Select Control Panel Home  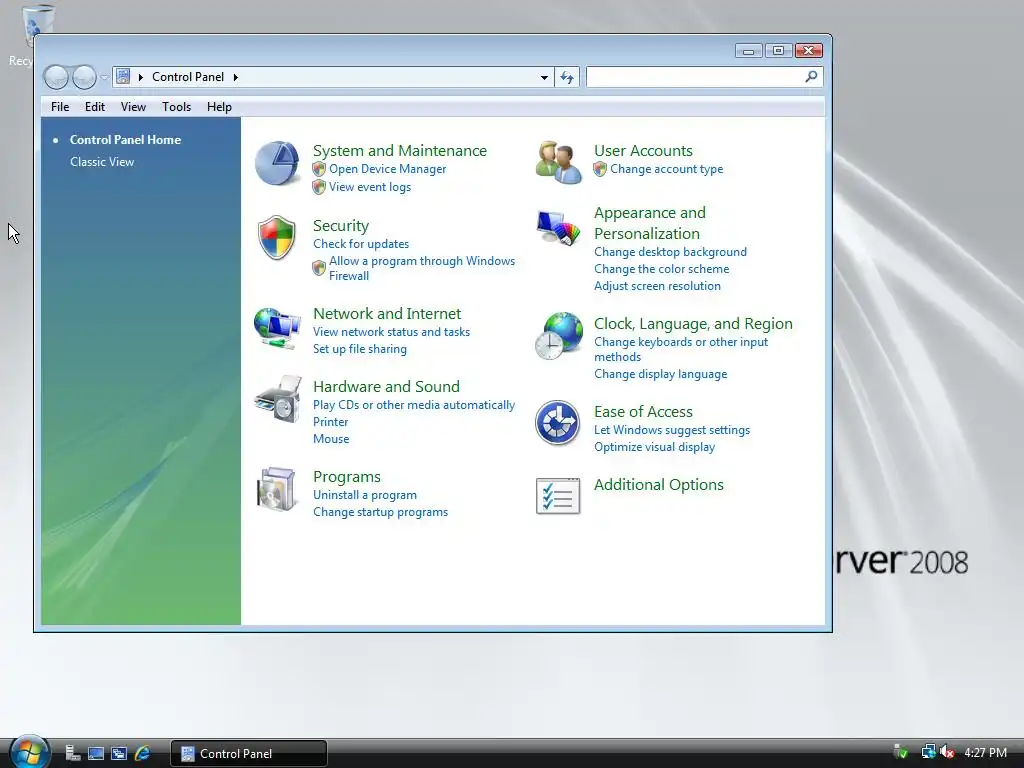coord(125,140)
